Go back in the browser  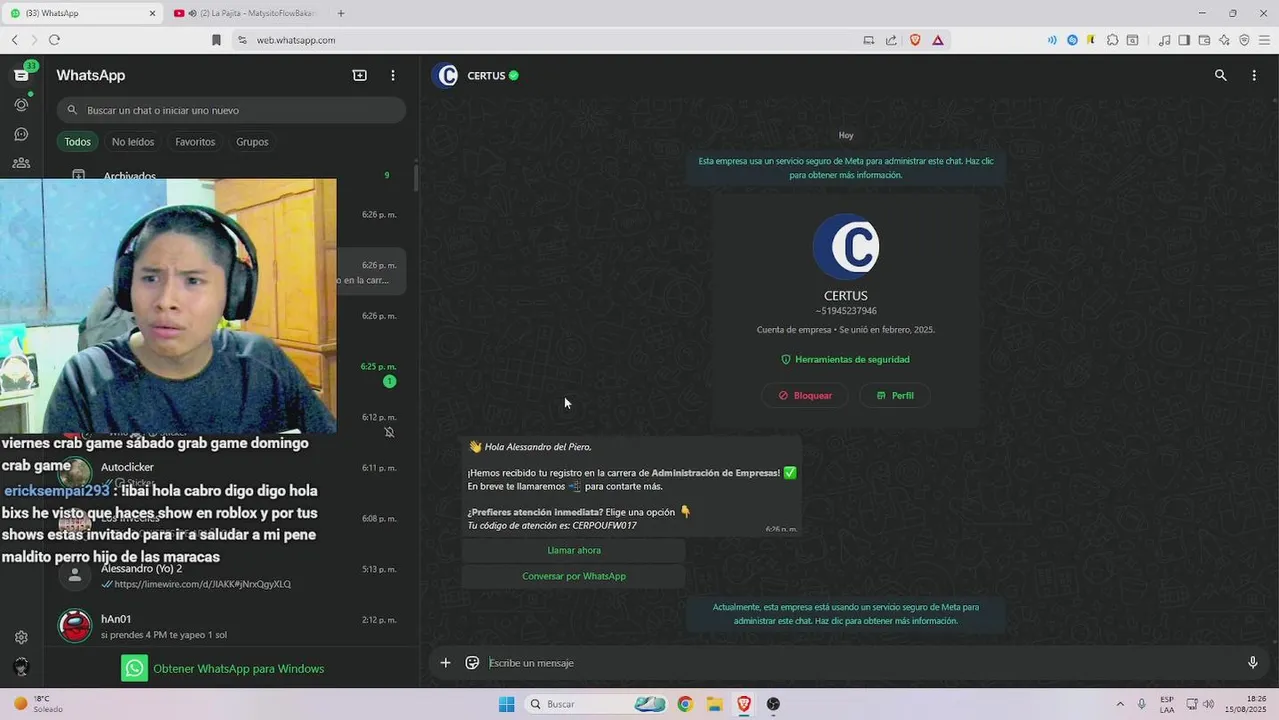[x=14, y=40]
